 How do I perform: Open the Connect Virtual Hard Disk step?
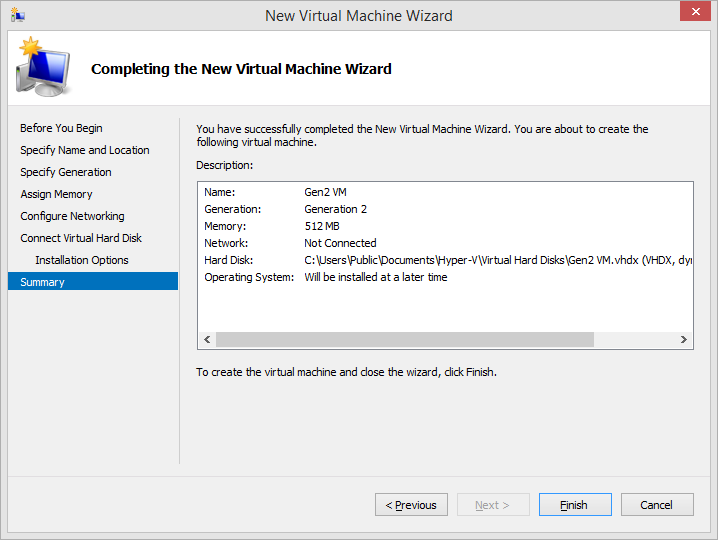point(81,238)
